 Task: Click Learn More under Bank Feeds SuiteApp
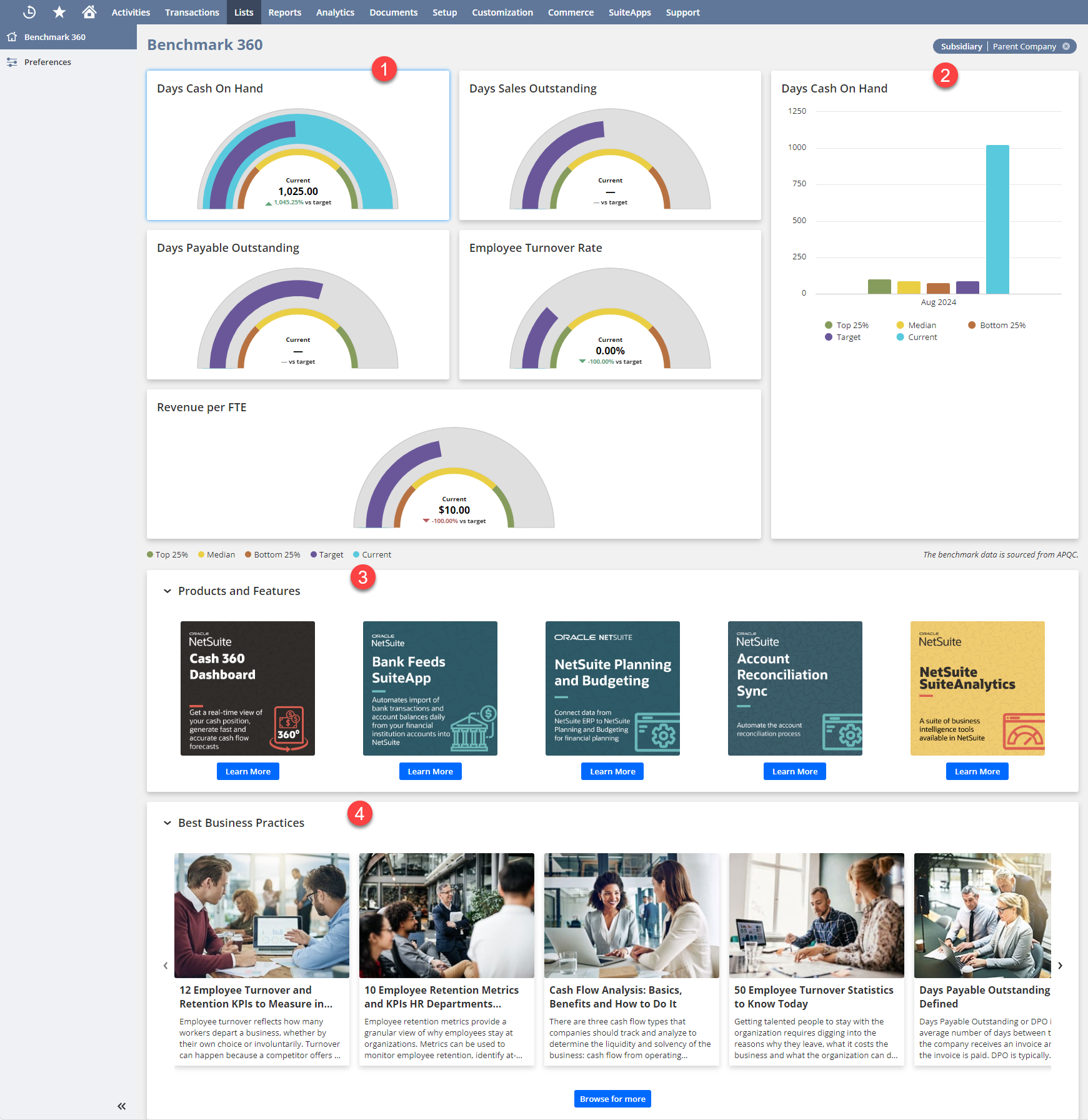coord(431,771)
